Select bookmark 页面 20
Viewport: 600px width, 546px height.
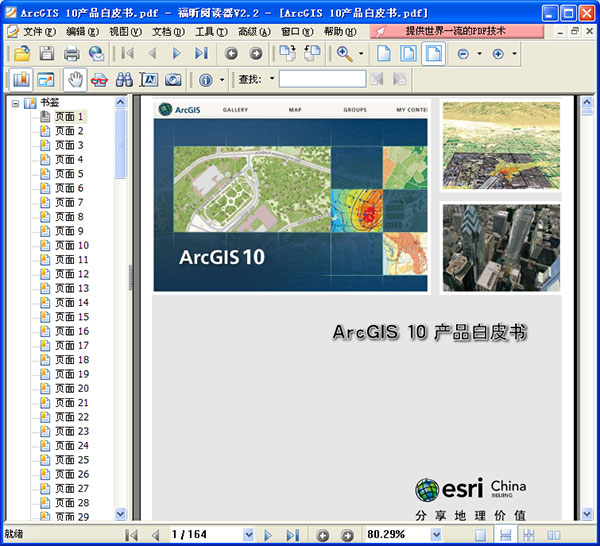[72, 388]
